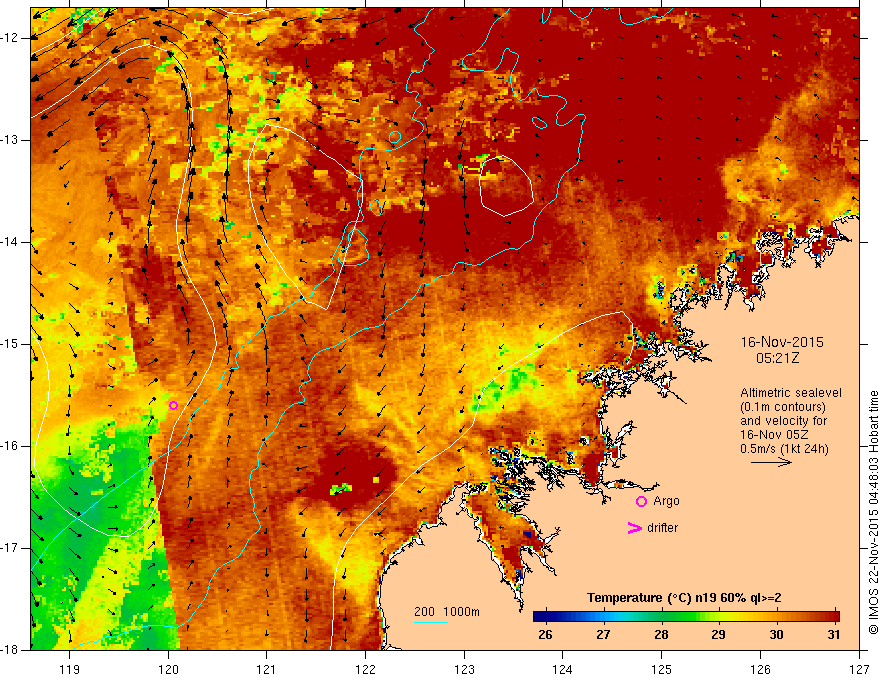This screenshot has width=880, height=680.
Task: Click the longitude axis label '126'
Action: (760, 669)
